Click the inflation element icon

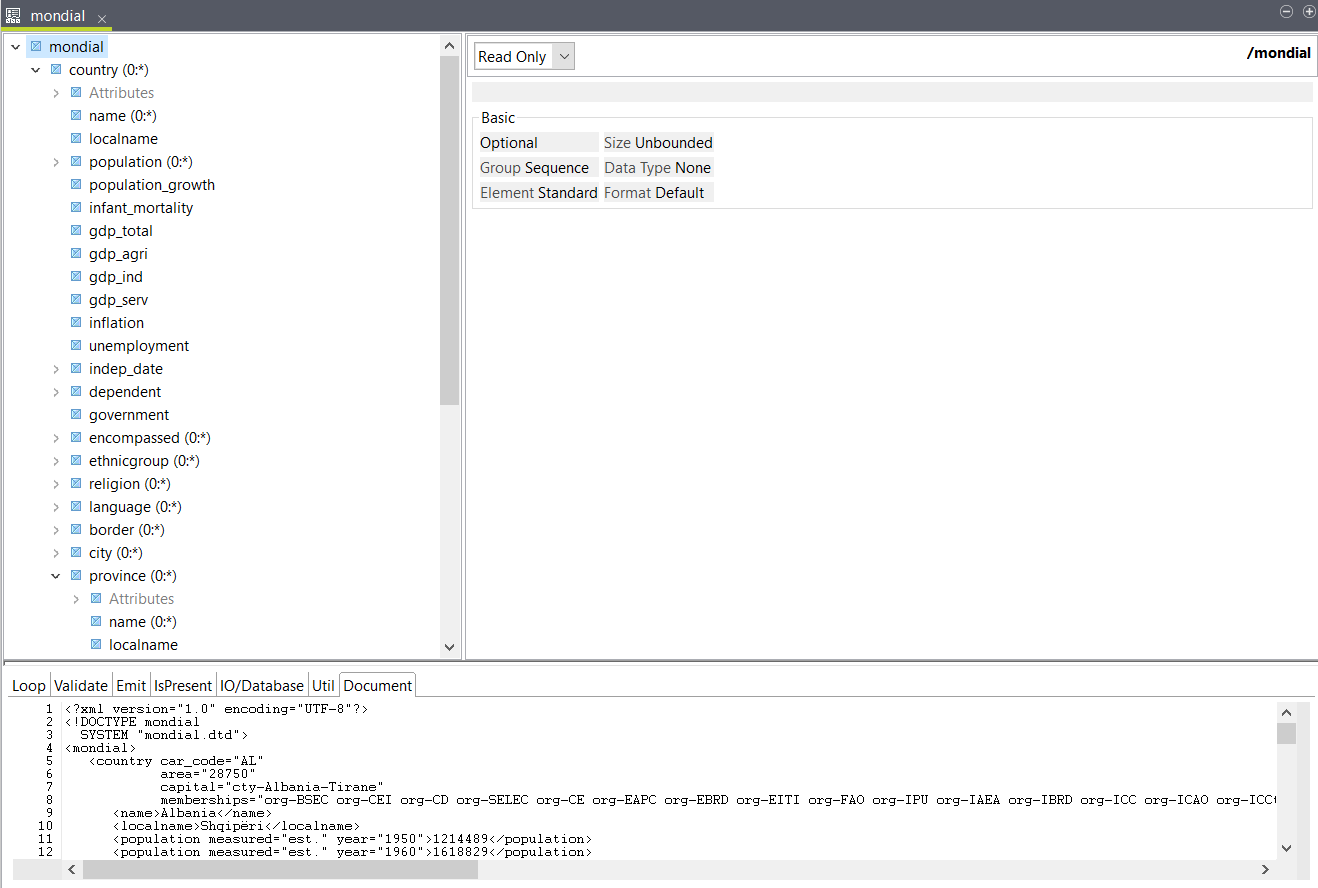click(76, 323)
